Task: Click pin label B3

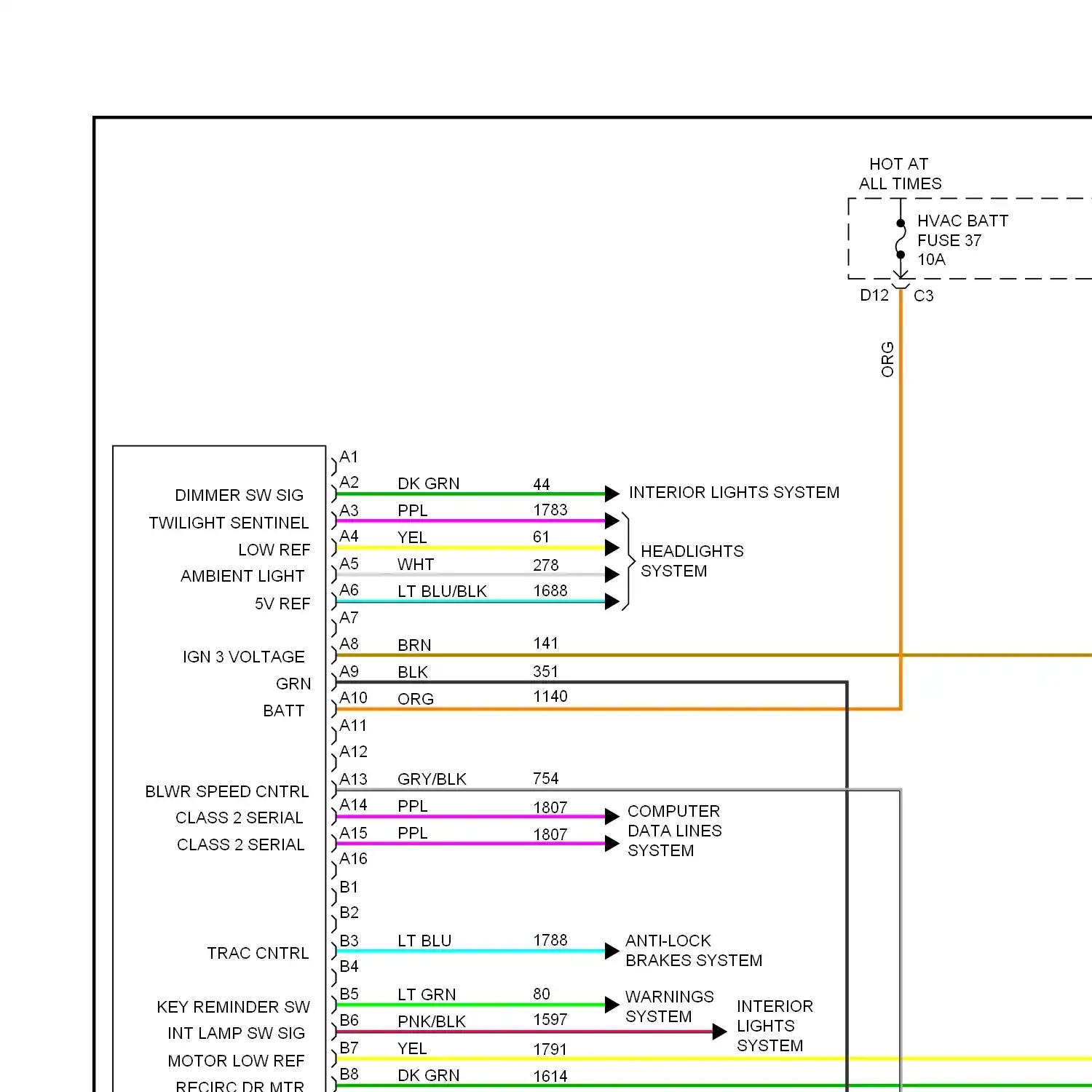Action: tap(349, 941)
